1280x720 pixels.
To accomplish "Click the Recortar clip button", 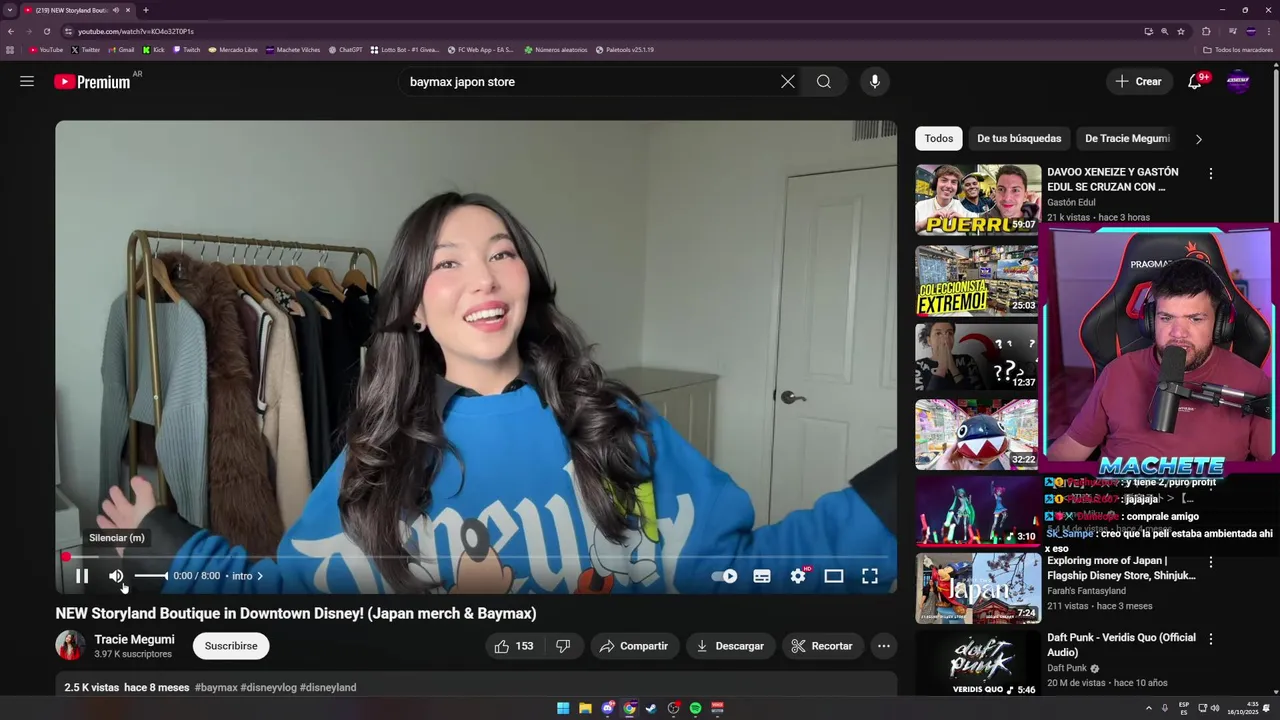I will coord(822,646).
